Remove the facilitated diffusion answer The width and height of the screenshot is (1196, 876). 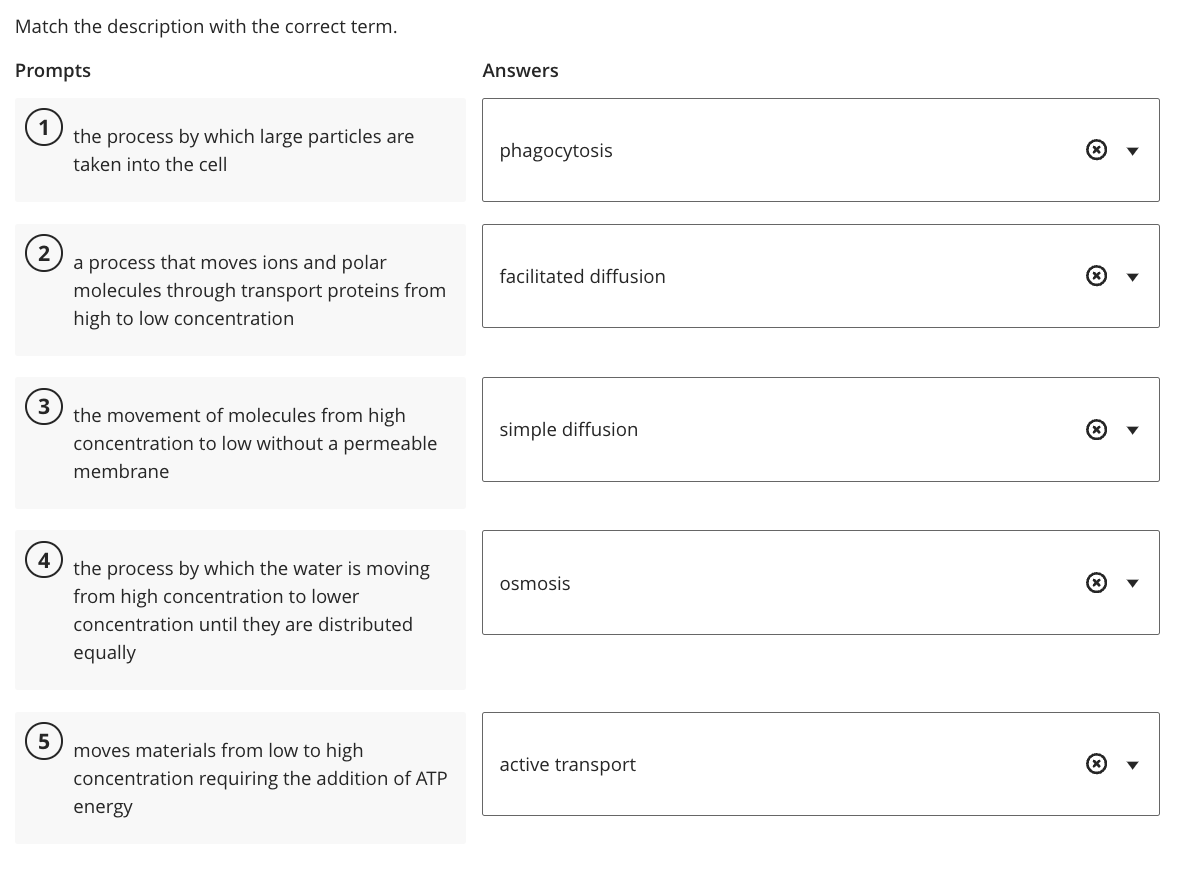pyautogui.click(x=1096, y=275)
